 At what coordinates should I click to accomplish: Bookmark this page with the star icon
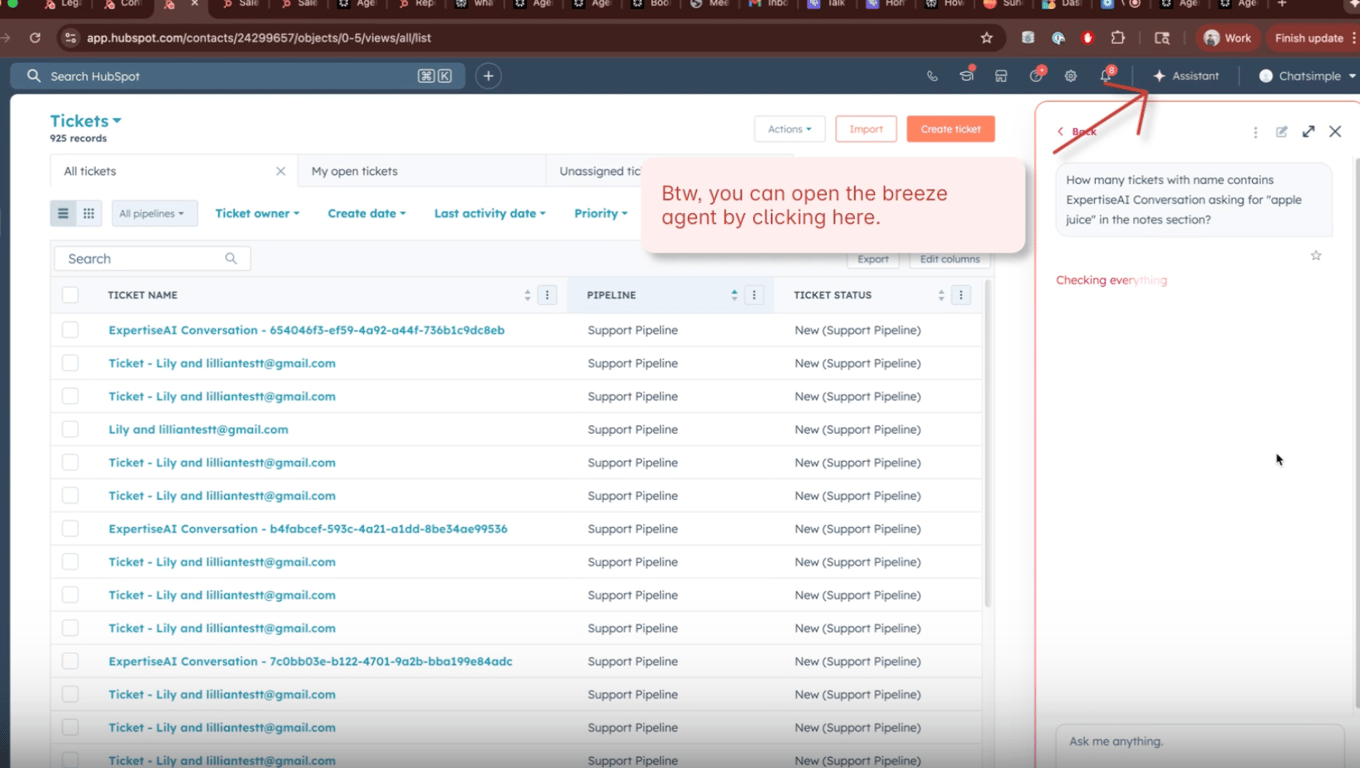coord(987,38)
